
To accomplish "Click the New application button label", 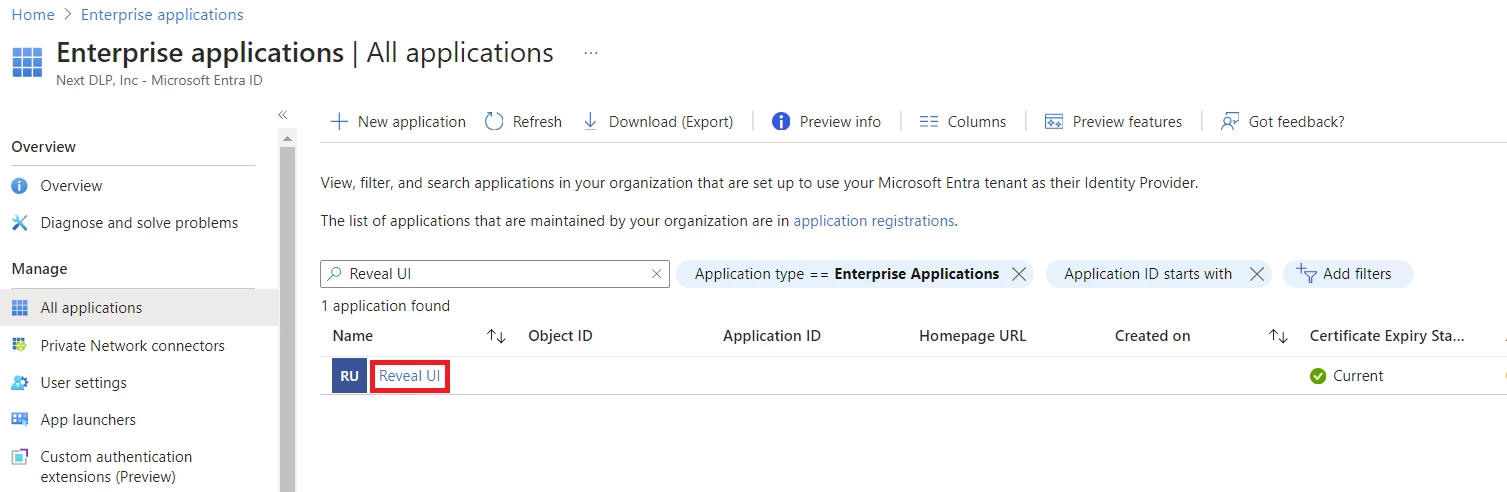I will coord(412,121).
